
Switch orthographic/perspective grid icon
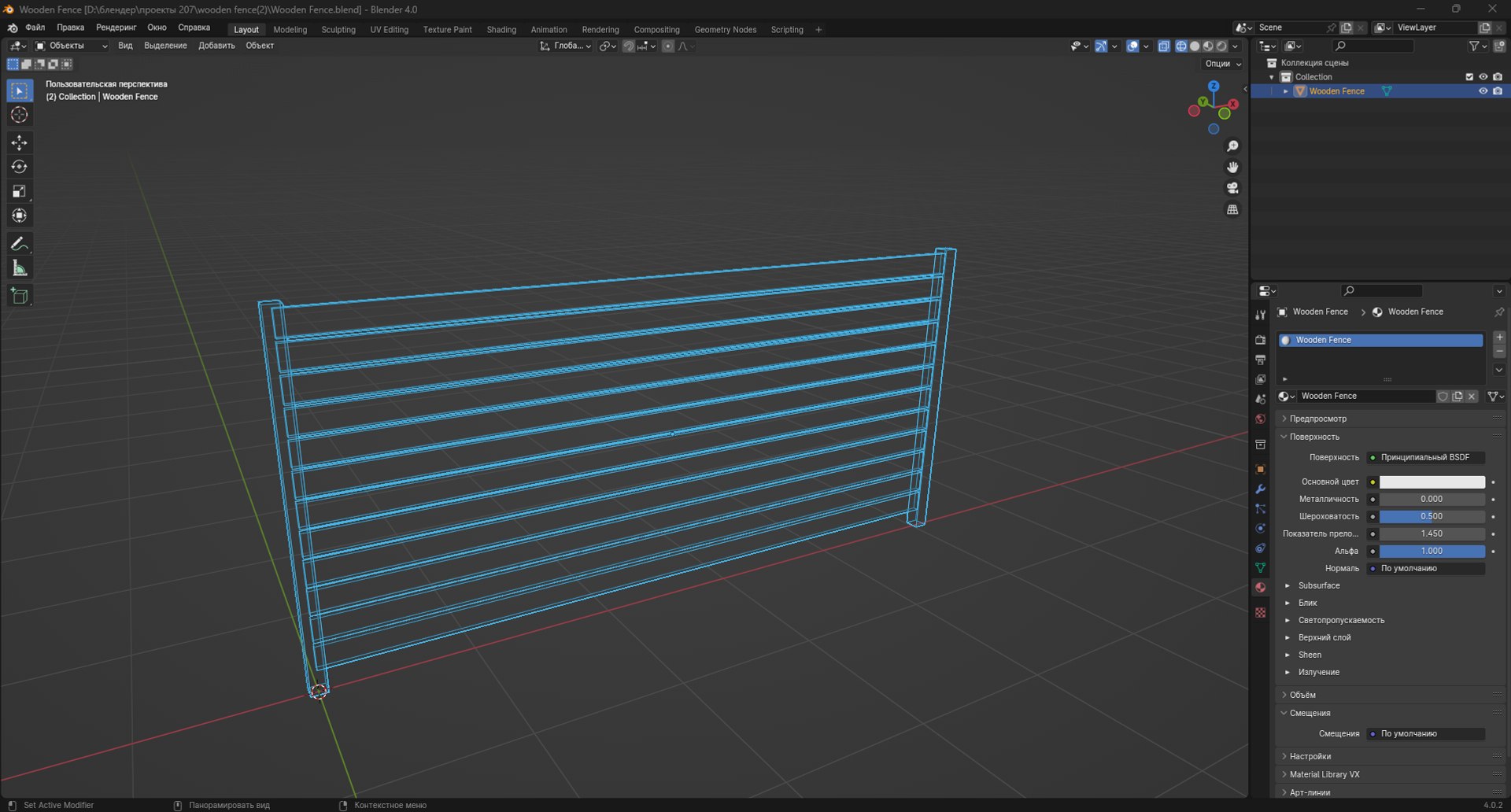[x=1232, y=209]
